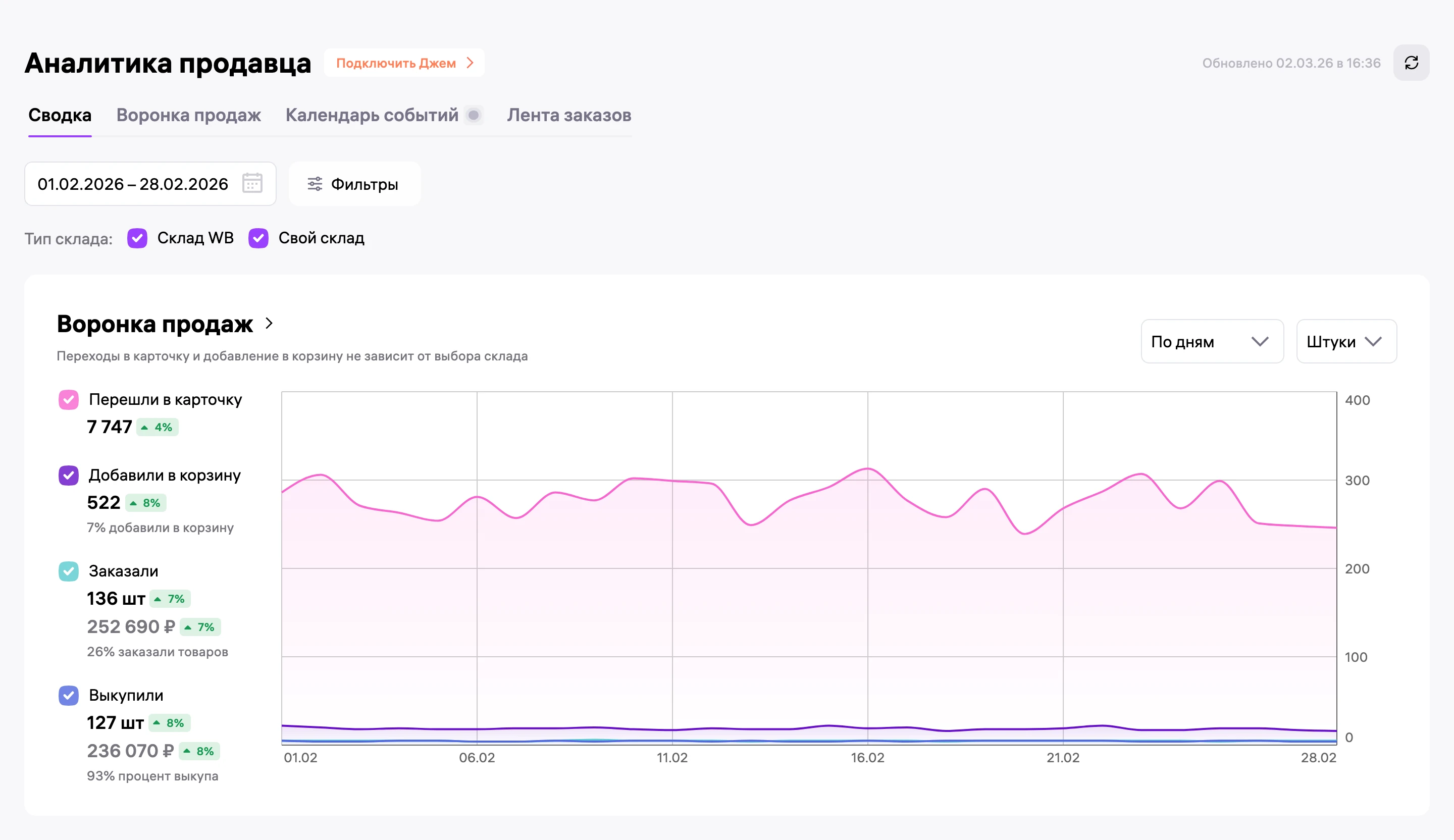The image size is (1454, 840).
Task: Click the 93% процент выкупа text
Action: click(152, 776)
